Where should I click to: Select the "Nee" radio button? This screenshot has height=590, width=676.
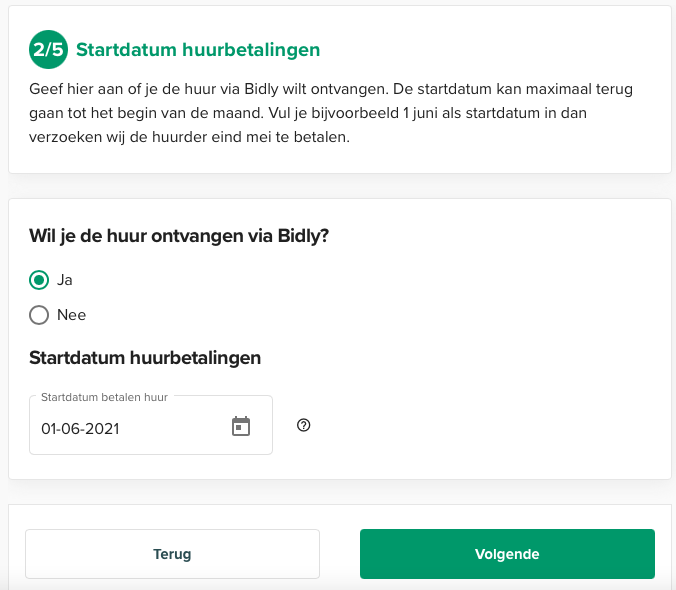click(x=39, y=315)
